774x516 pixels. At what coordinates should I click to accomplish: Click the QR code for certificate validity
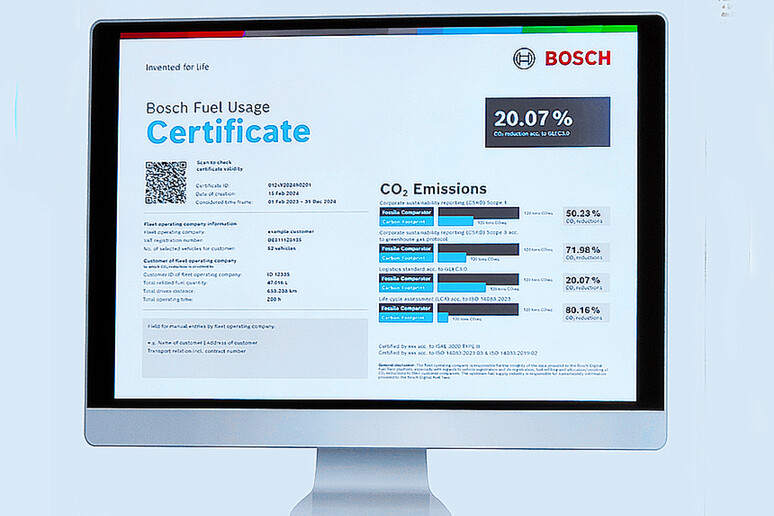pyautogui.click(x=165, y=183)
